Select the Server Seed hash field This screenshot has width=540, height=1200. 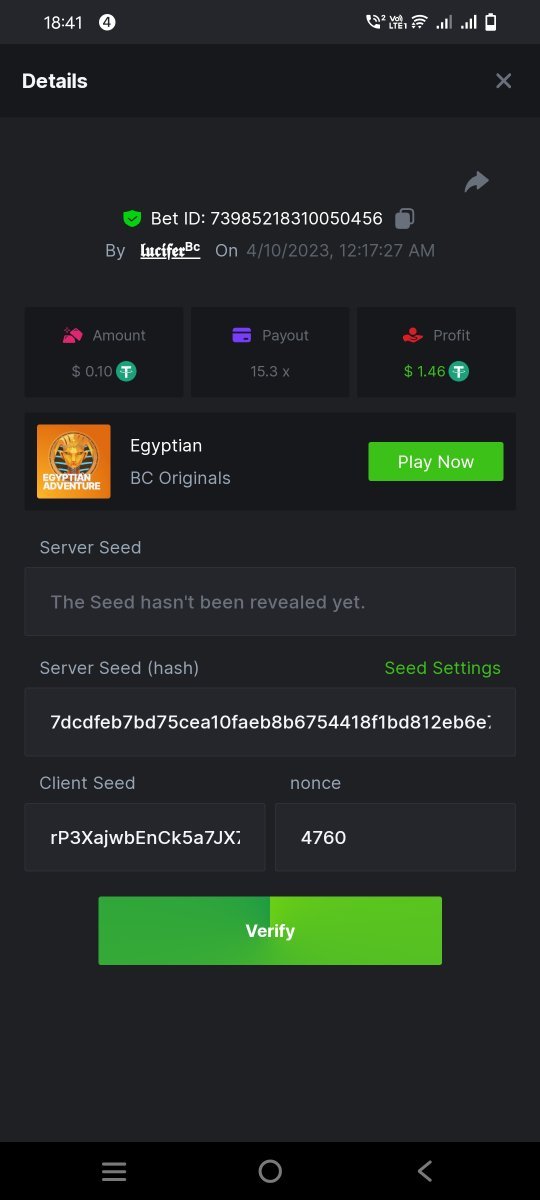tap(270, 722)
